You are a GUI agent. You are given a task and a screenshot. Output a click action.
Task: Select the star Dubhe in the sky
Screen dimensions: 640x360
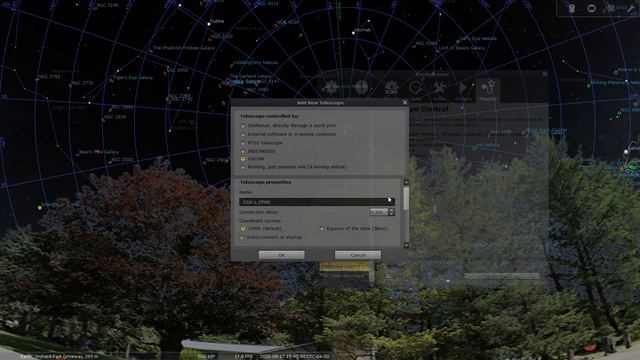coord(209,24)
